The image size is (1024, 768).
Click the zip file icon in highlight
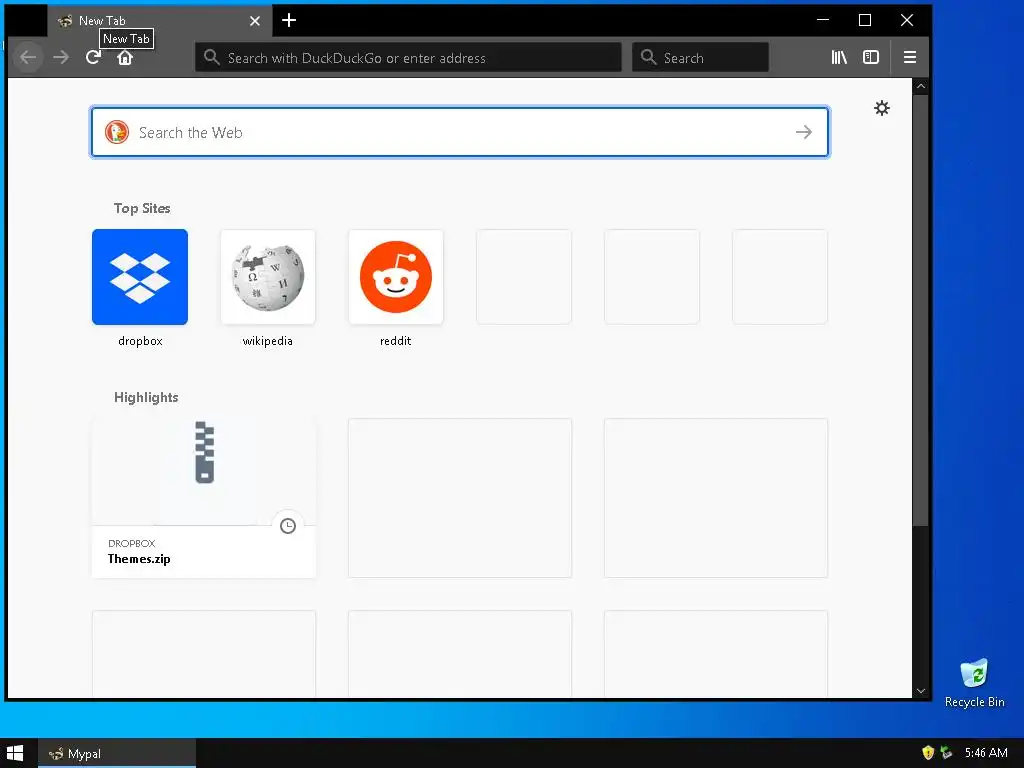tap(204, 452)
